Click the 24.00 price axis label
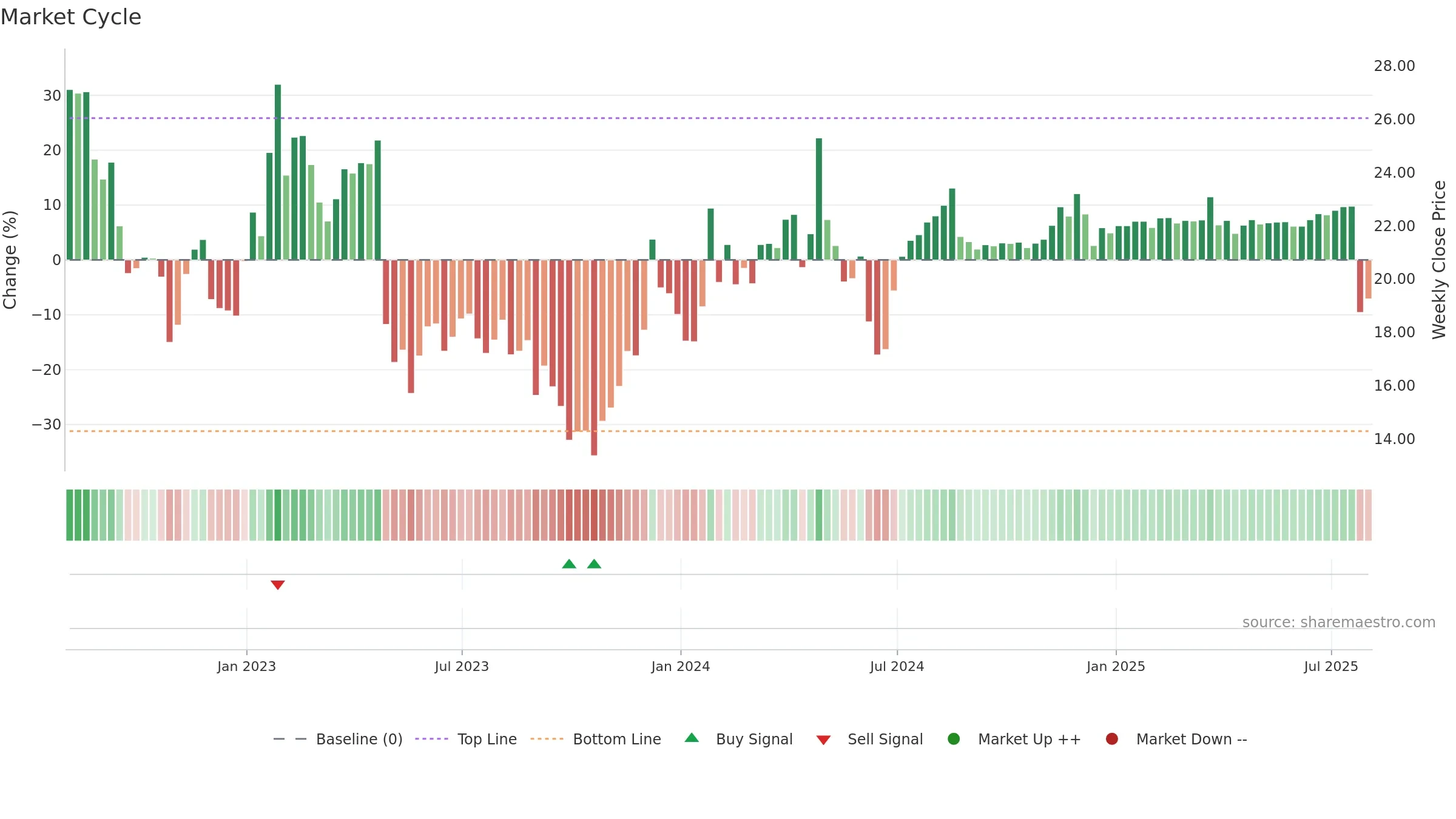Screen dimensions: 1456x819 [x=1395, y=173]
